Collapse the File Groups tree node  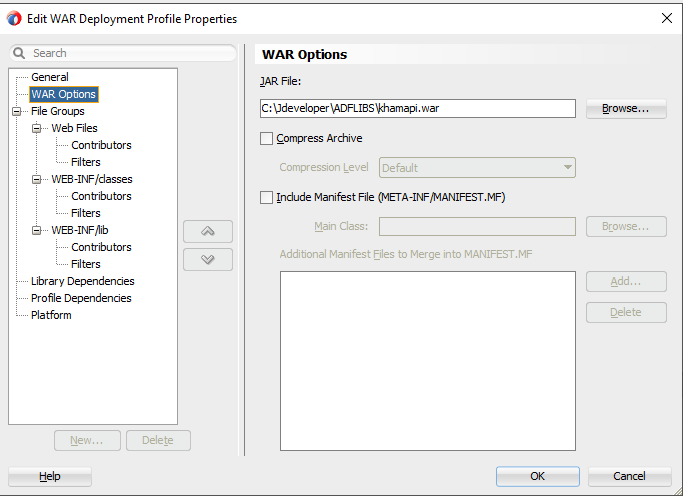pyautogui.click(x=17, y=111)
